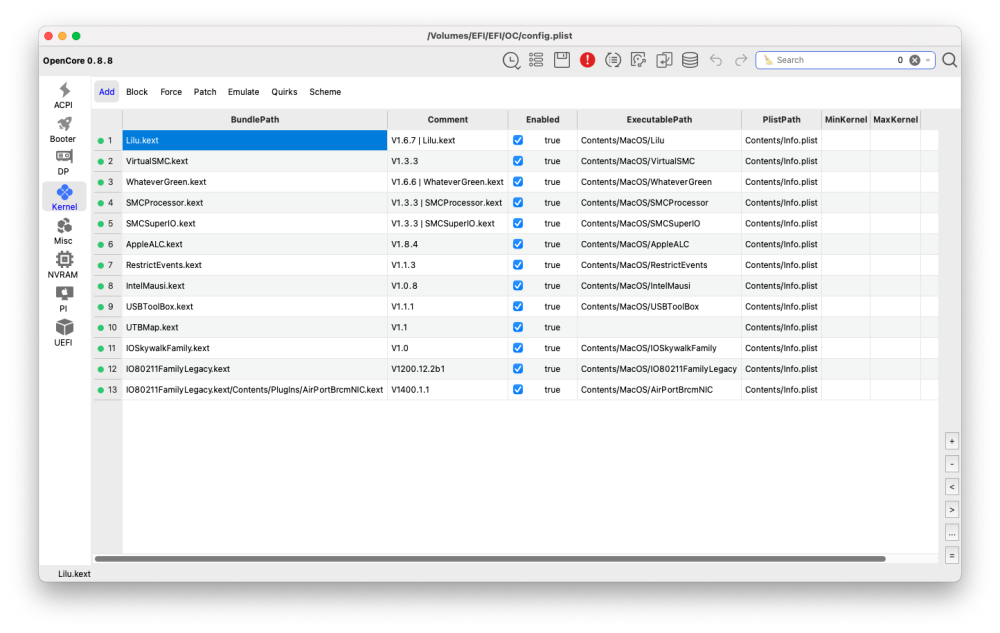Click Contents/MacOS/AppleALC executable path cell
The width and height of the screenshot is (1000, 633).
659,244
